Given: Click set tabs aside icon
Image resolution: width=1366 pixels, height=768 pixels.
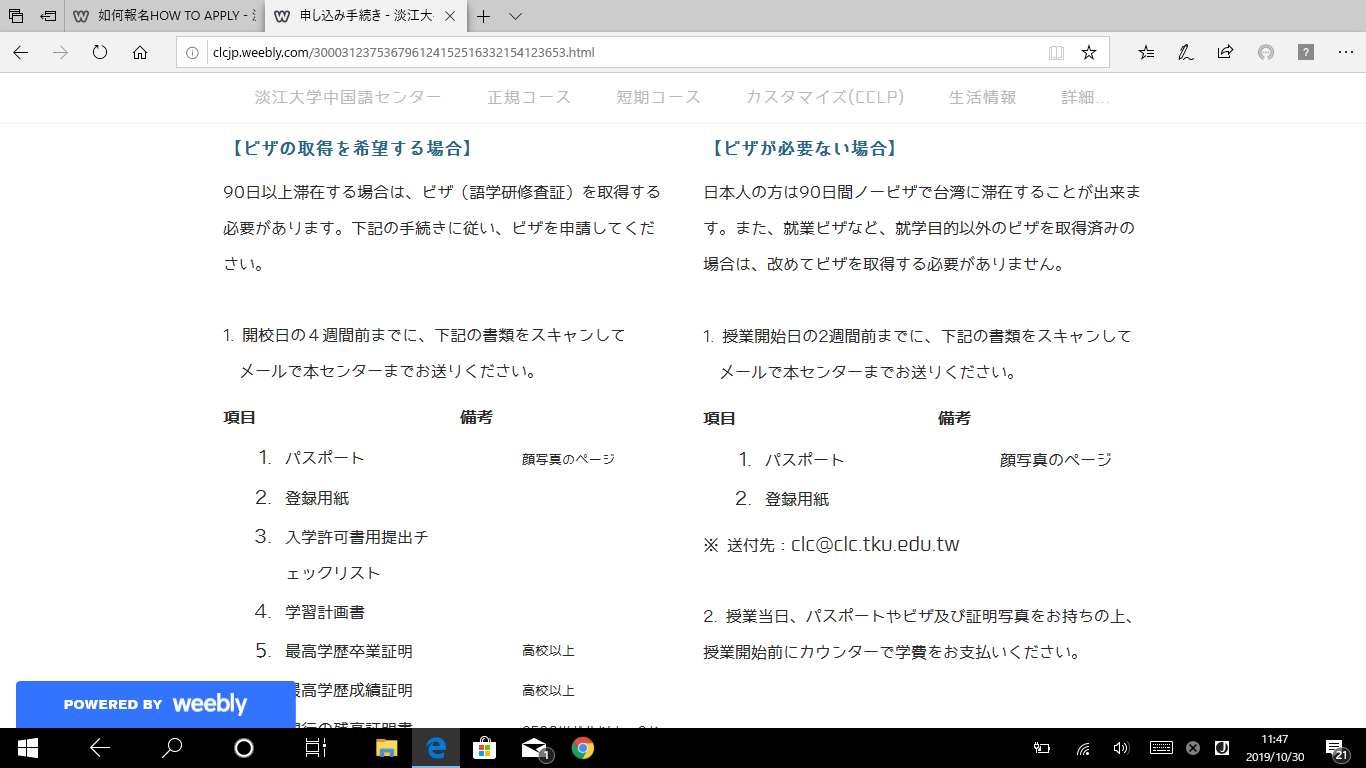Looking at the screenshot, I should (48, 16).
